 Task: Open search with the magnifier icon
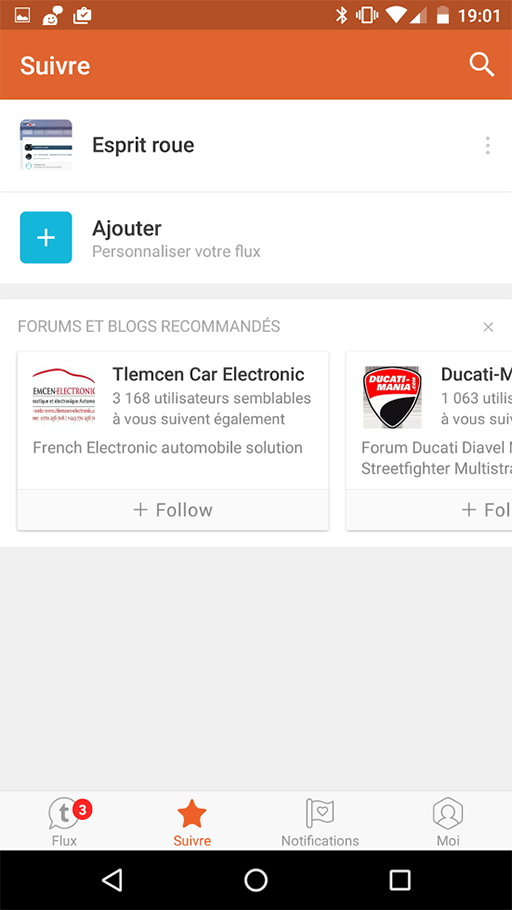click(481, 65)
